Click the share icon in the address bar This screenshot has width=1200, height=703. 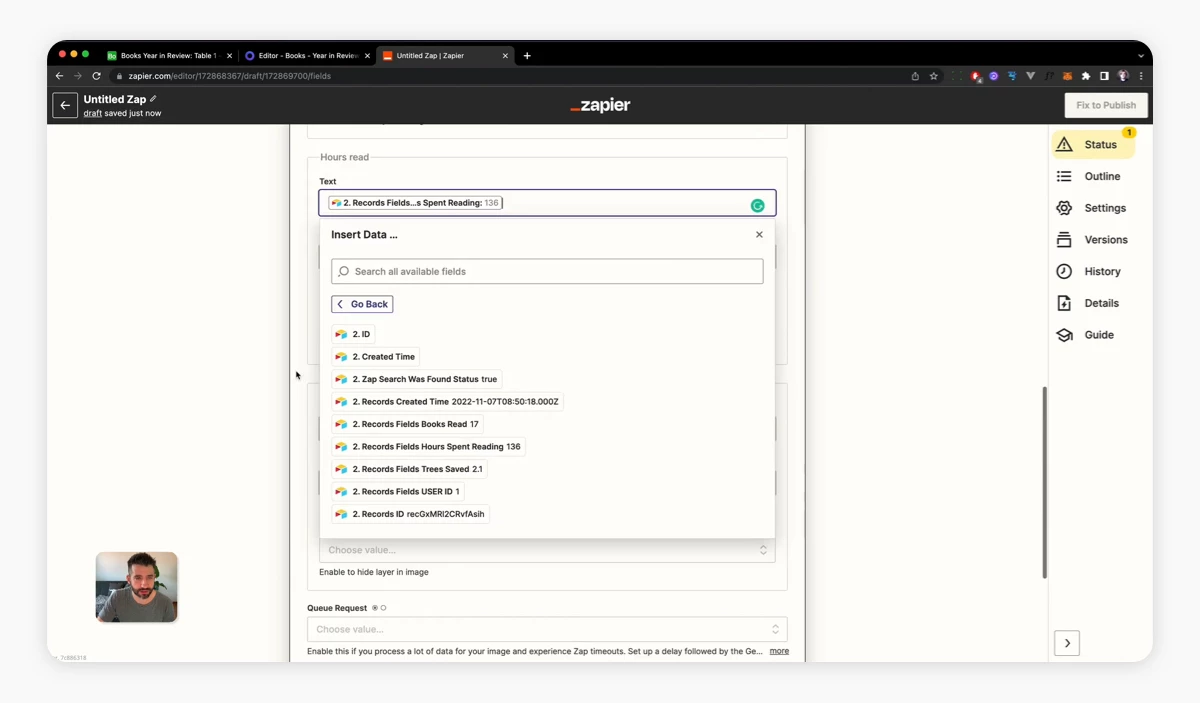tap(915, 76)
